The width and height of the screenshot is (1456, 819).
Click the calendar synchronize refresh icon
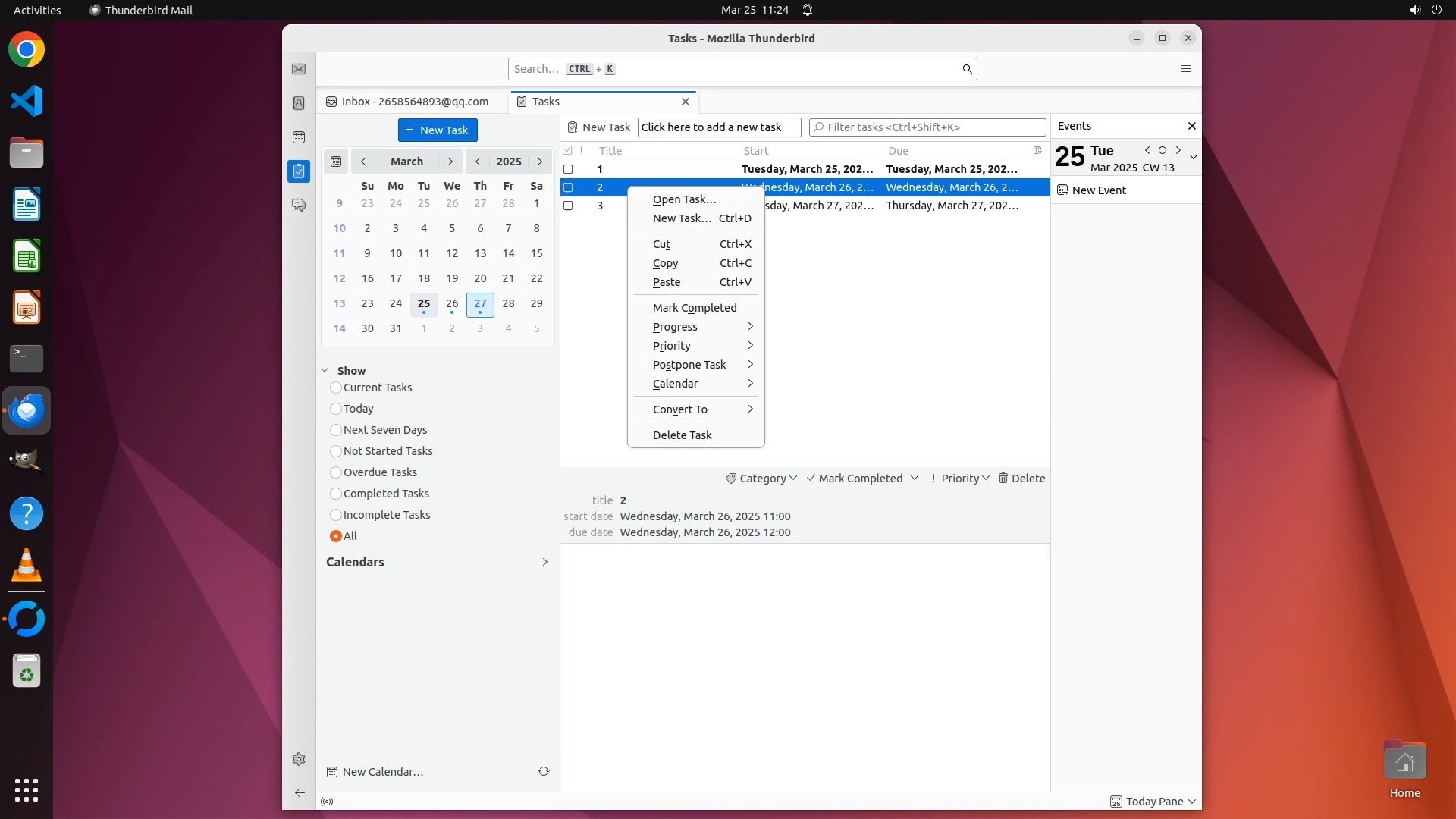544,771
